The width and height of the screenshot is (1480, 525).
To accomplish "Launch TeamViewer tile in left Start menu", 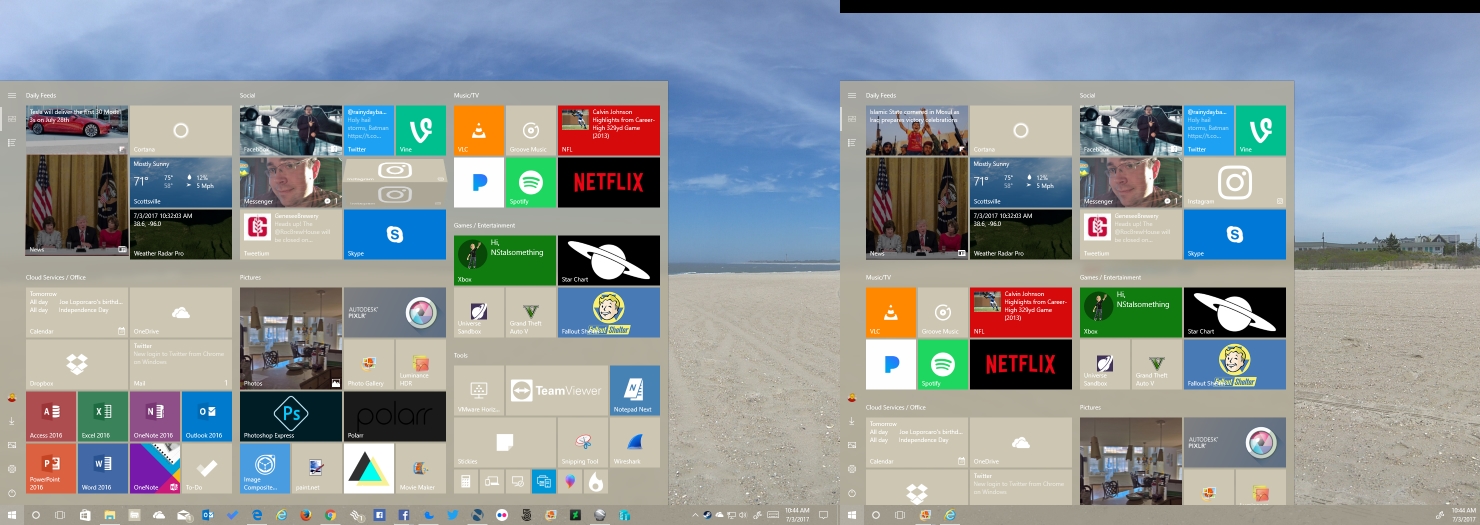I will 557,390.
